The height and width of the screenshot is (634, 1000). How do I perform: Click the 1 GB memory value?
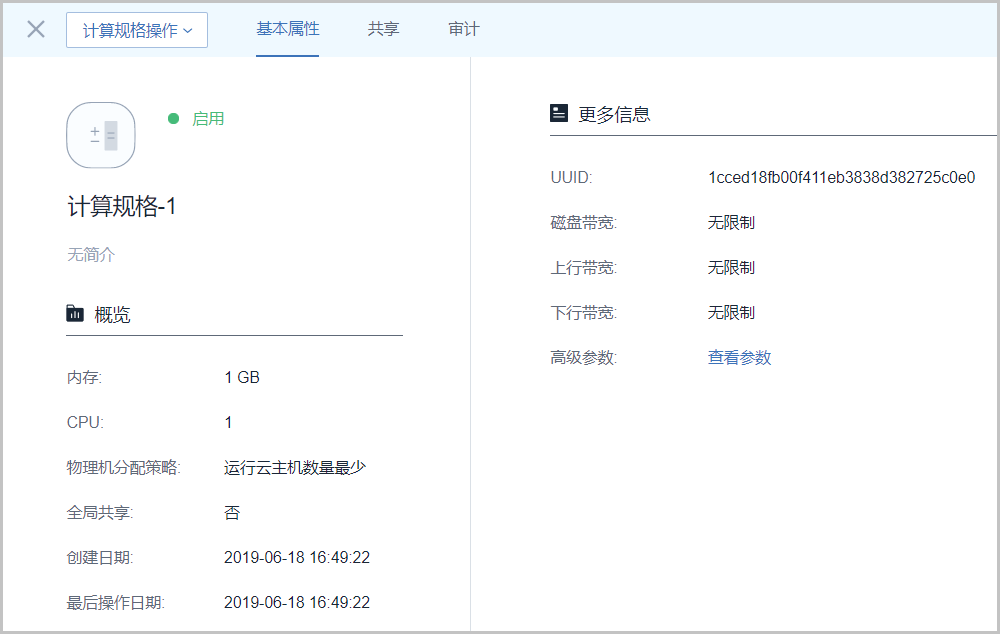(x=242, y=377)
